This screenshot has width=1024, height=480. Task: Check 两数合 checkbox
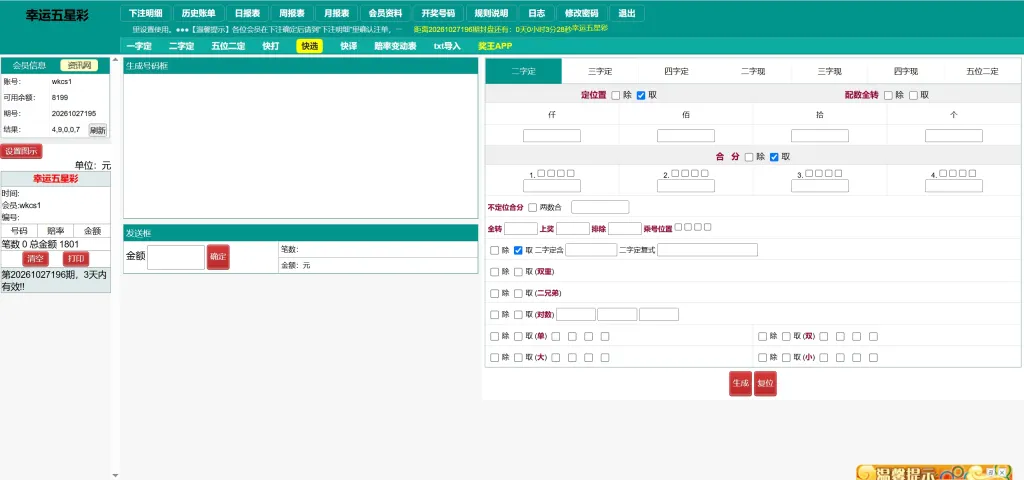tap(533, 208)
